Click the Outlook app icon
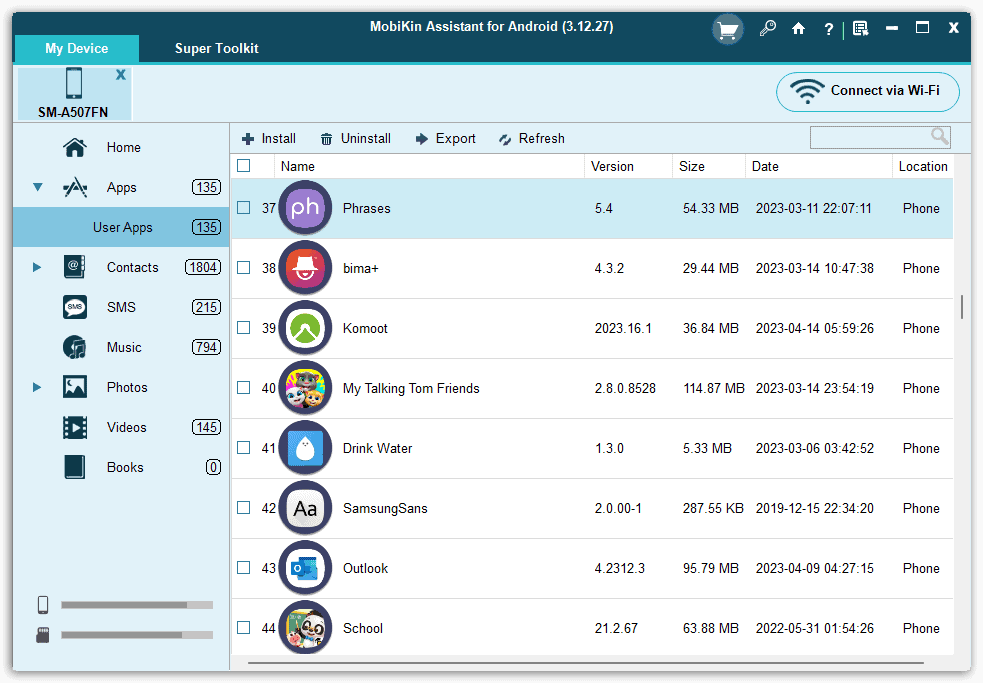Image resolution: width=983 pixels, height=683 pixels. 305,568
